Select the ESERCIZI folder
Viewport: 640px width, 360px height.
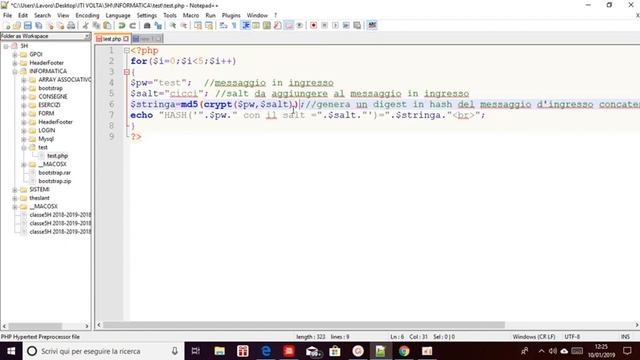point(49,105)
